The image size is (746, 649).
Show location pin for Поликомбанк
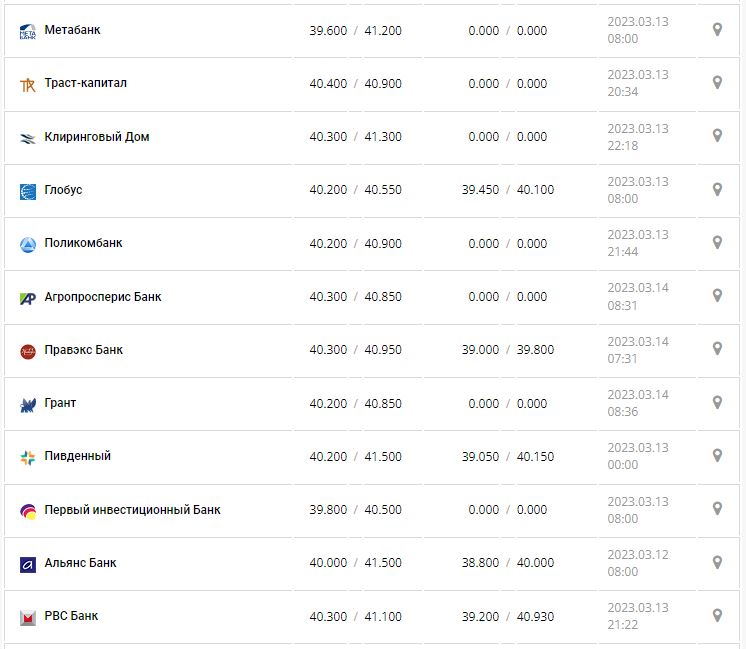coord(717,242)
